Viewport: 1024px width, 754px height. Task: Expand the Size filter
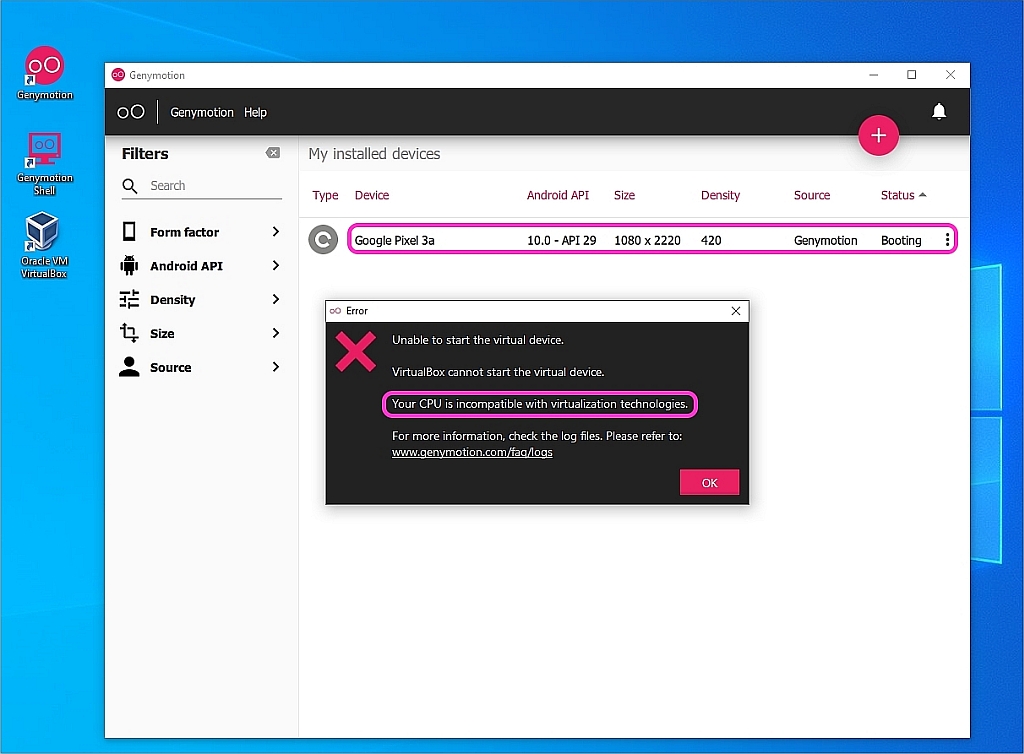coord(276,333)
